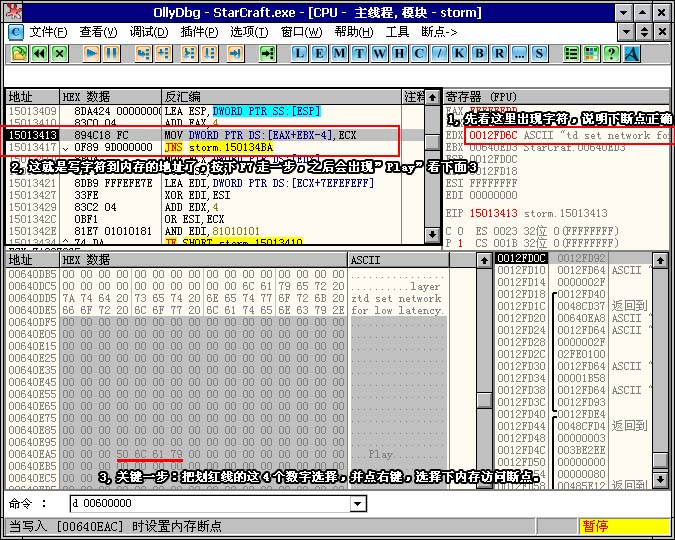
Task: Click the Step over toolbar icon
Action: (164, 54)
